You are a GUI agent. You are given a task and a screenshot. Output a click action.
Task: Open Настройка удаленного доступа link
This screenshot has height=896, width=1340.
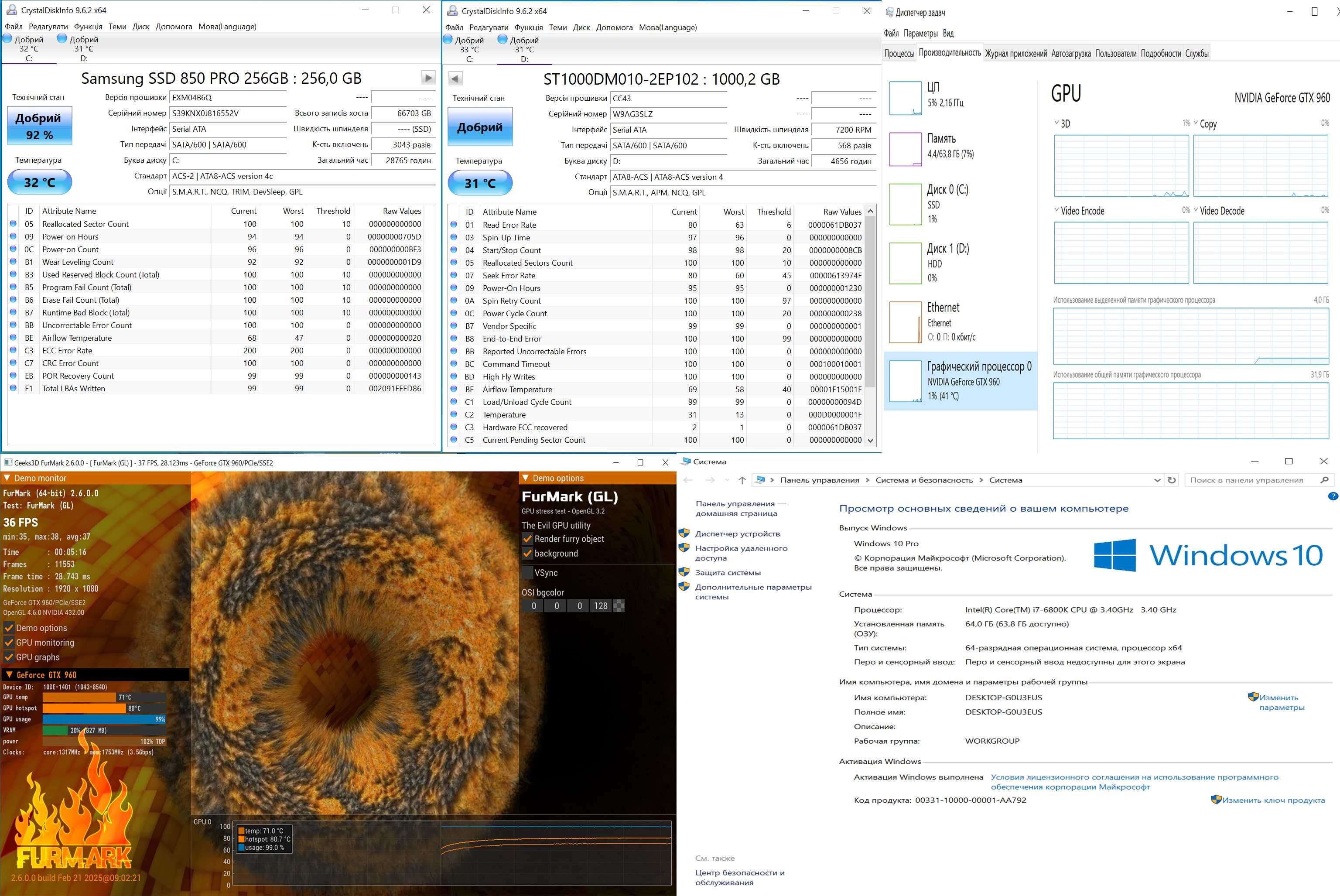coord(741,553)
